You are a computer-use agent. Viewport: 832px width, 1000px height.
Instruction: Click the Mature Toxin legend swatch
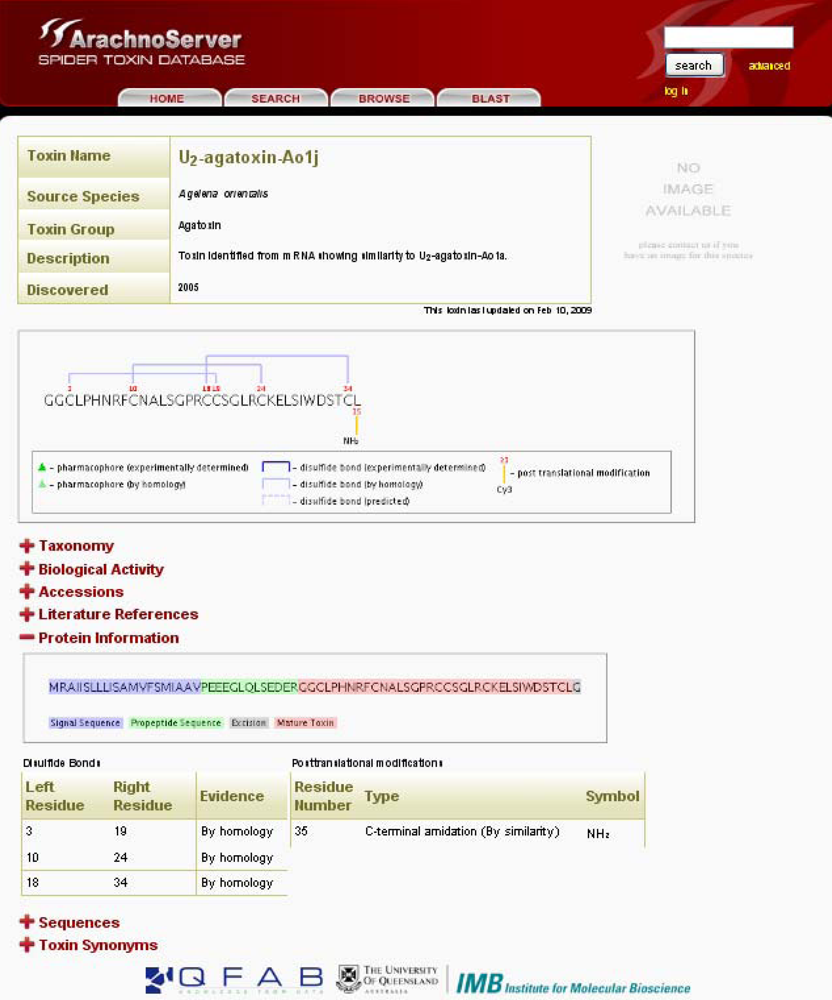tap(305, 723)
